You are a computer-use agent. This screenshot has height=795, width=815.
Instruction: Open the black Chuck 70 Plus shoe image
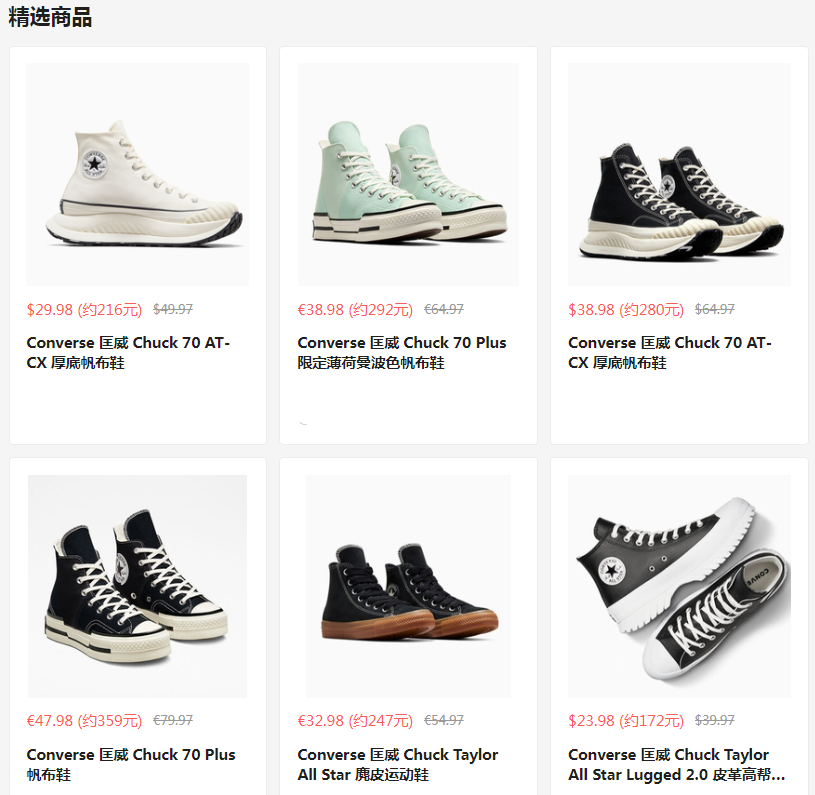(137, 586)
